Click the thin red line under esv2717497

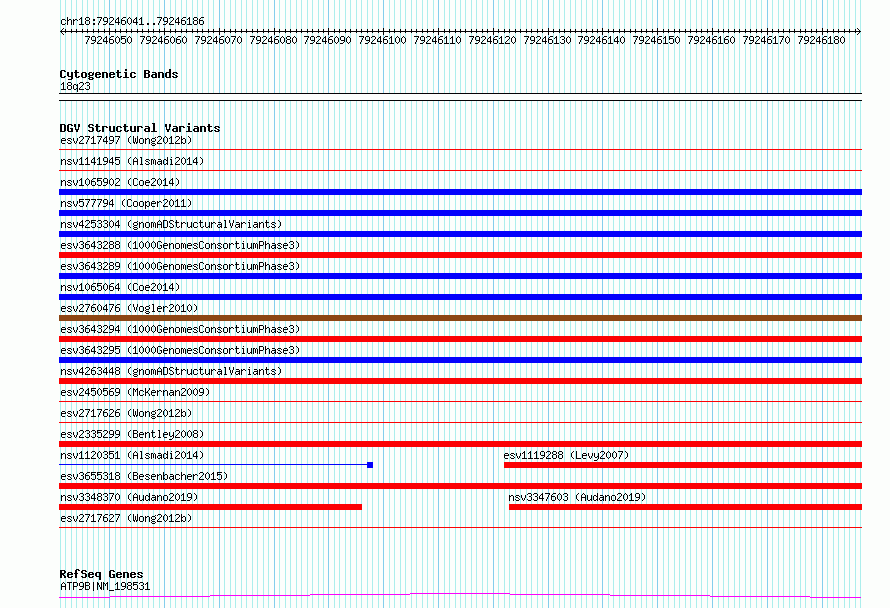pos(460,150)
